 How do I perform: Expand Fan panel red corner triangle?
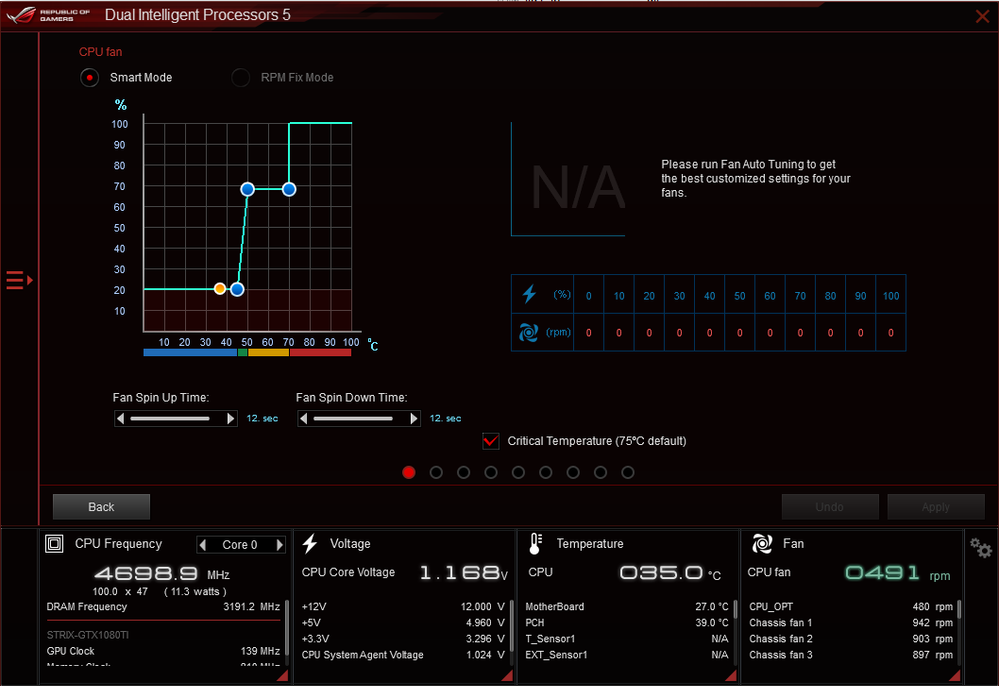[954, 676]
